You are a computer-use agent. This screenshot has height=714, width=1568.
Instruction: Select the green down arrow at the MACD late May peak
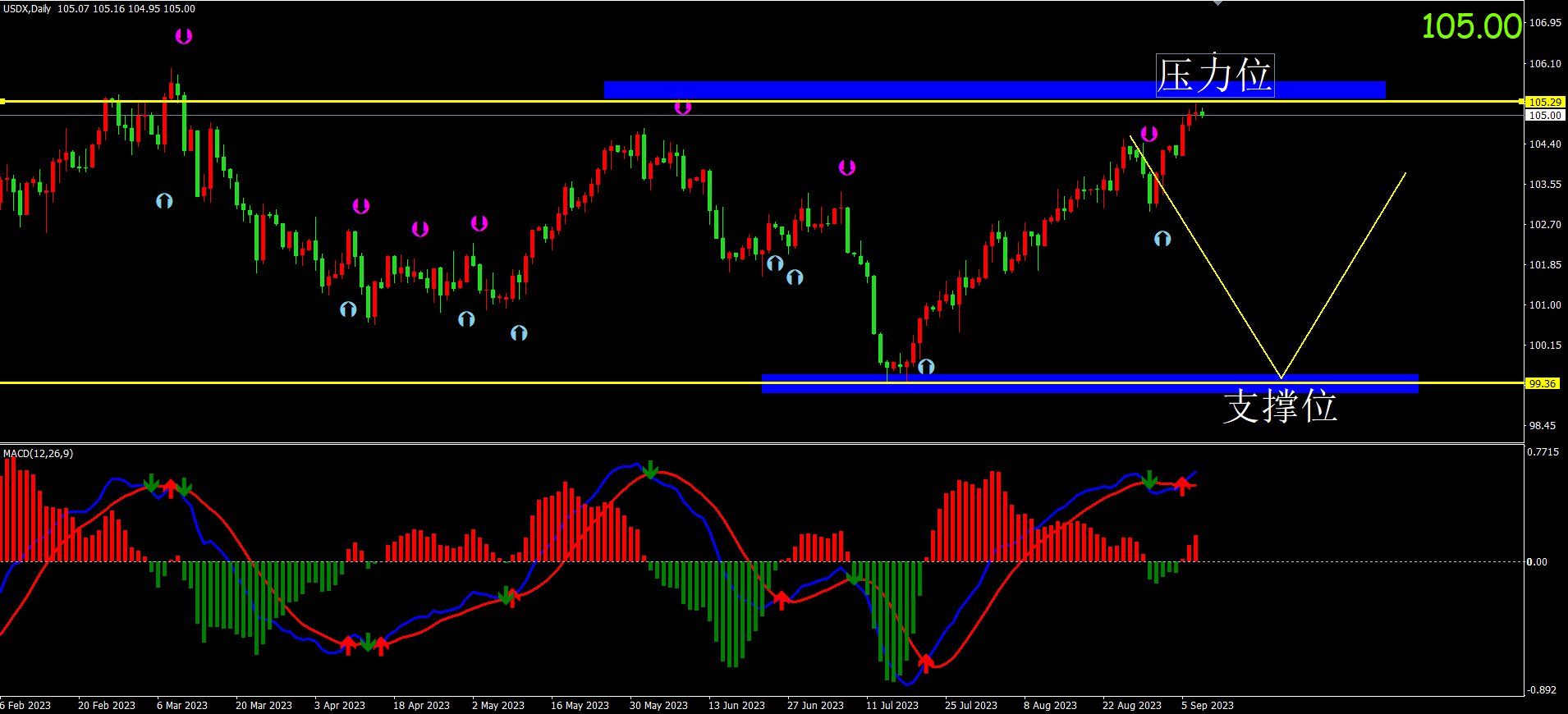[650, 469]
